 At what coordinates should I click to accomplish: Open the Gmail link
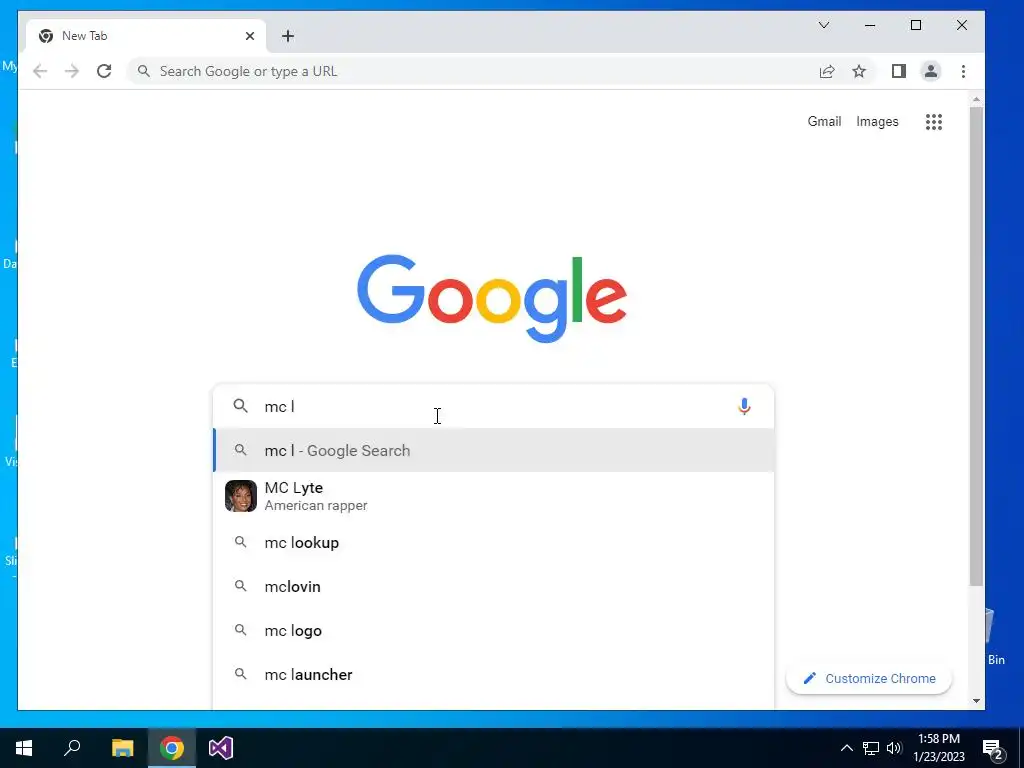824,121
